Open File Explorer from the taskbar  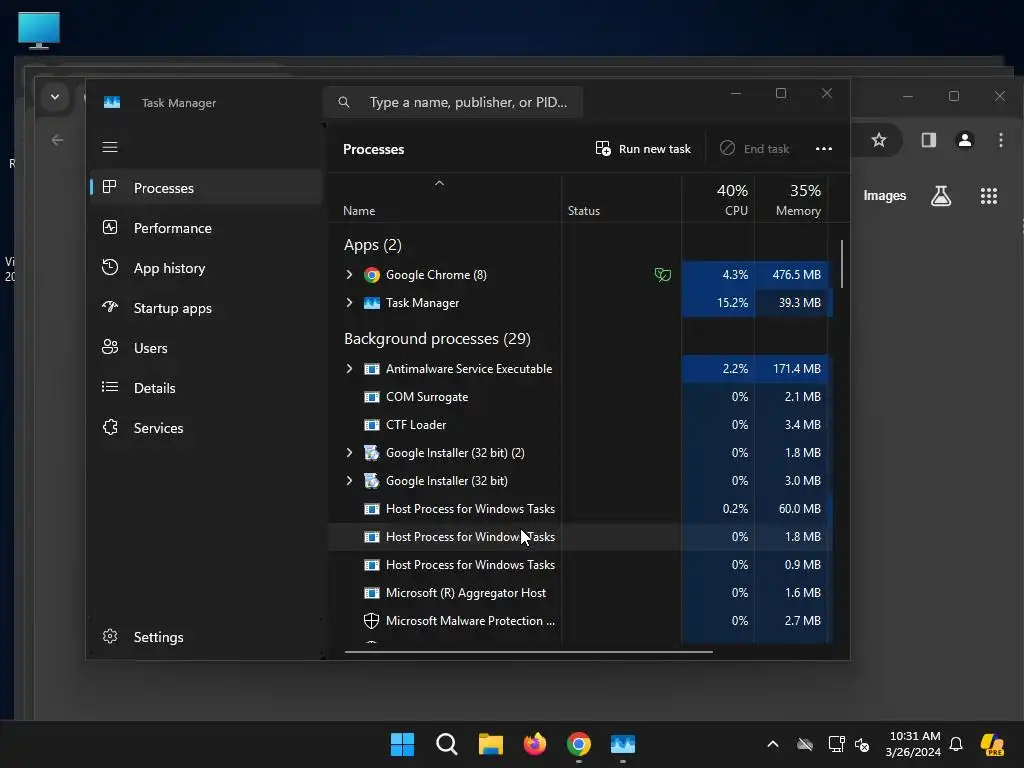click(490, 744)
